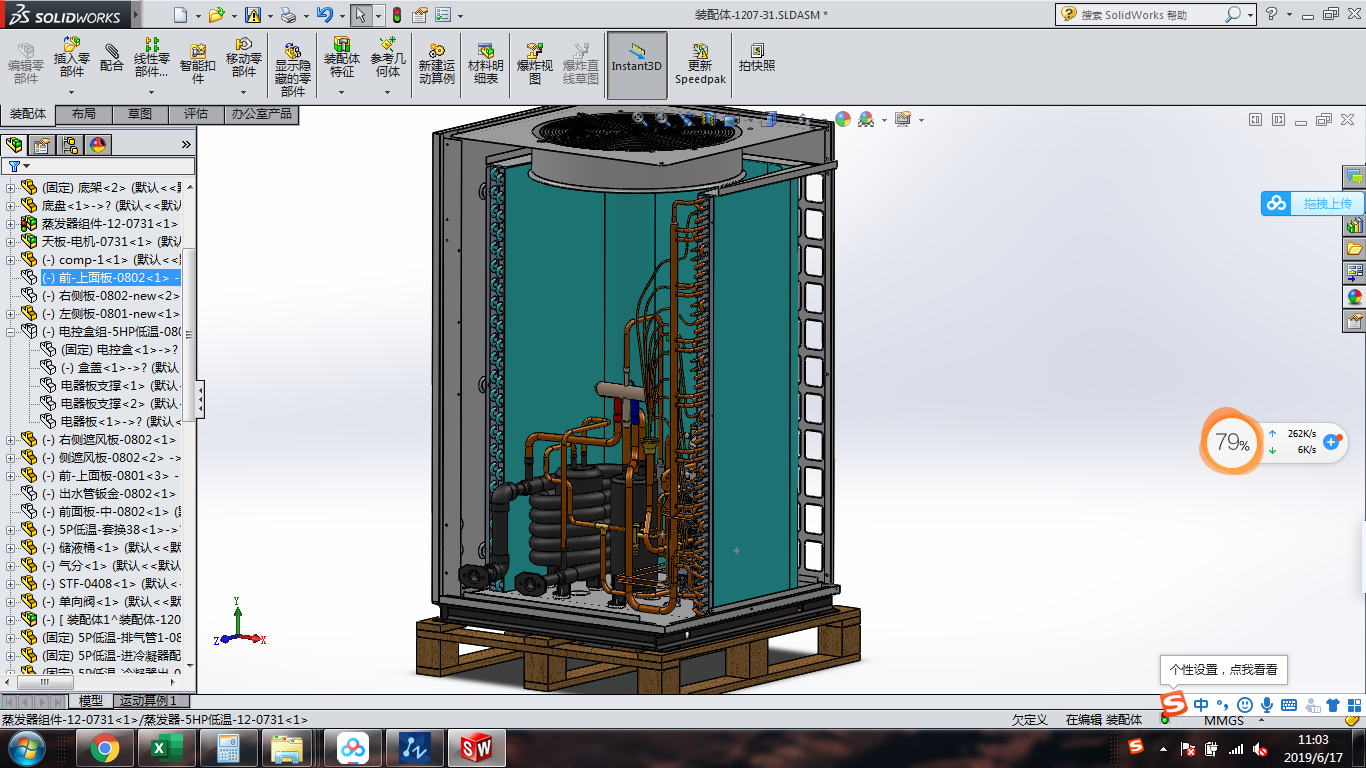Click 爆炸视图 exploded view icon
The image size is (1366, 768).
[x=535, y=63]
